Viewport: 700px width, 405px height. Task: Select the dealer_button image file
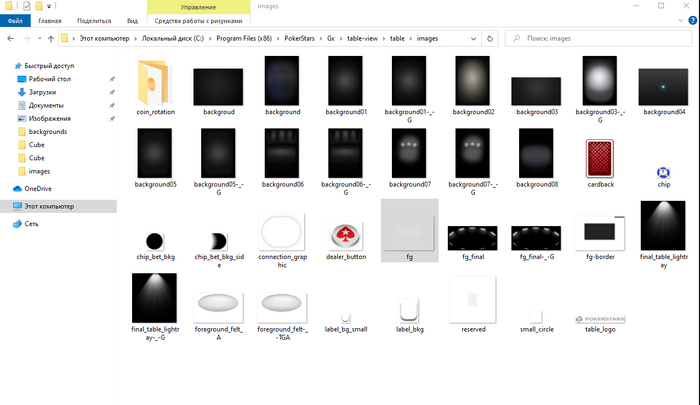tap(346, 241)
